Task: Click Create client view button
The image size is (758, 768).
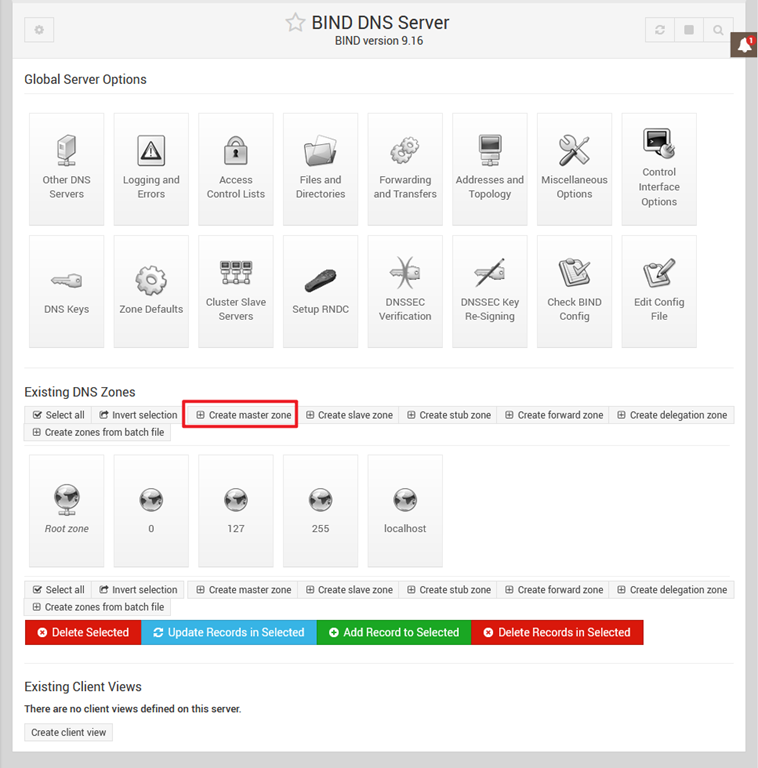Action: coord(69,732)
